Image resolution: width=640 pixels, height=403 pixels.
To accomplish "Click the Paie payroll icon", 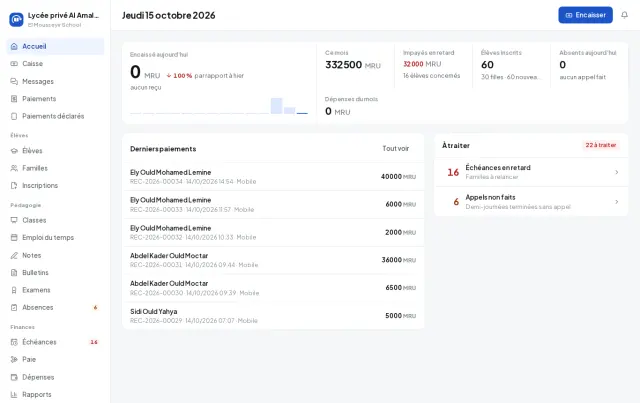I will pos(14,359).
